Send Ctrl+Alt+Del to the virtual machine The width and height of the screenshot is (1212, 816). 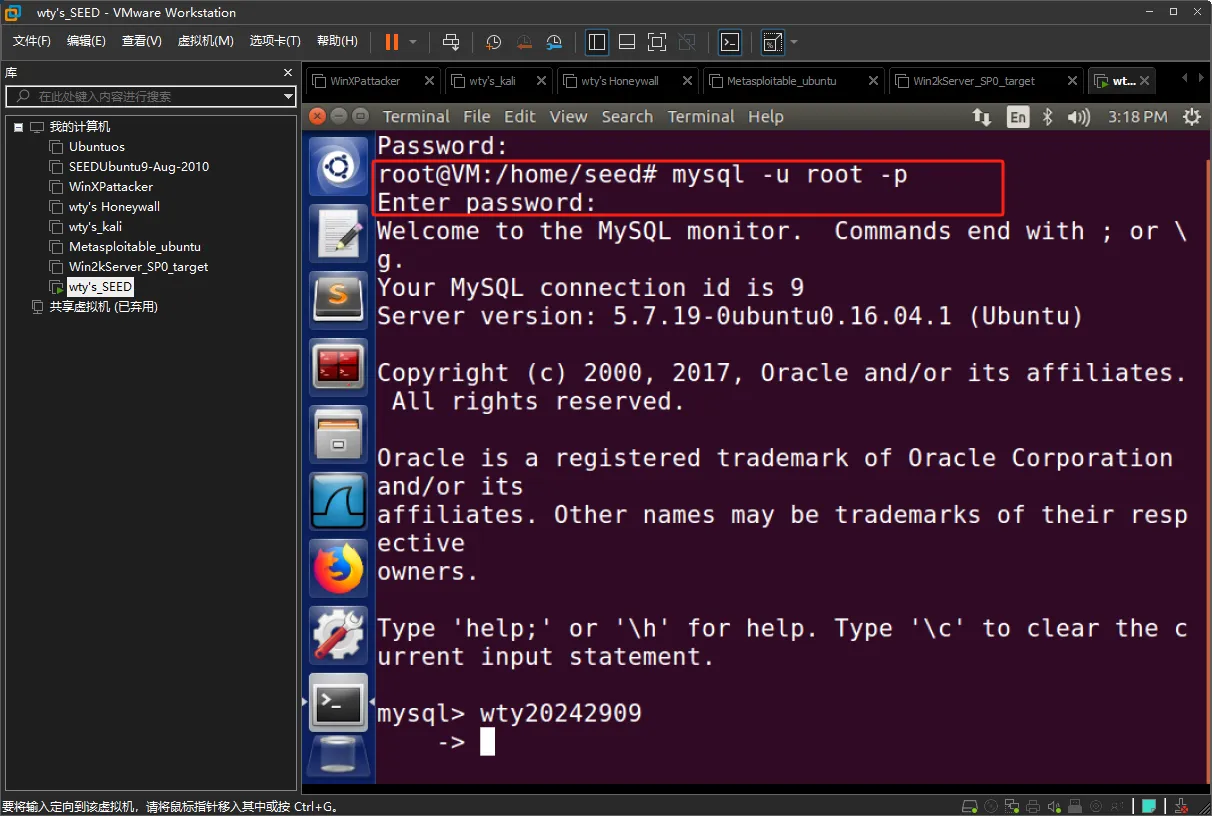[x=451, y=42]
